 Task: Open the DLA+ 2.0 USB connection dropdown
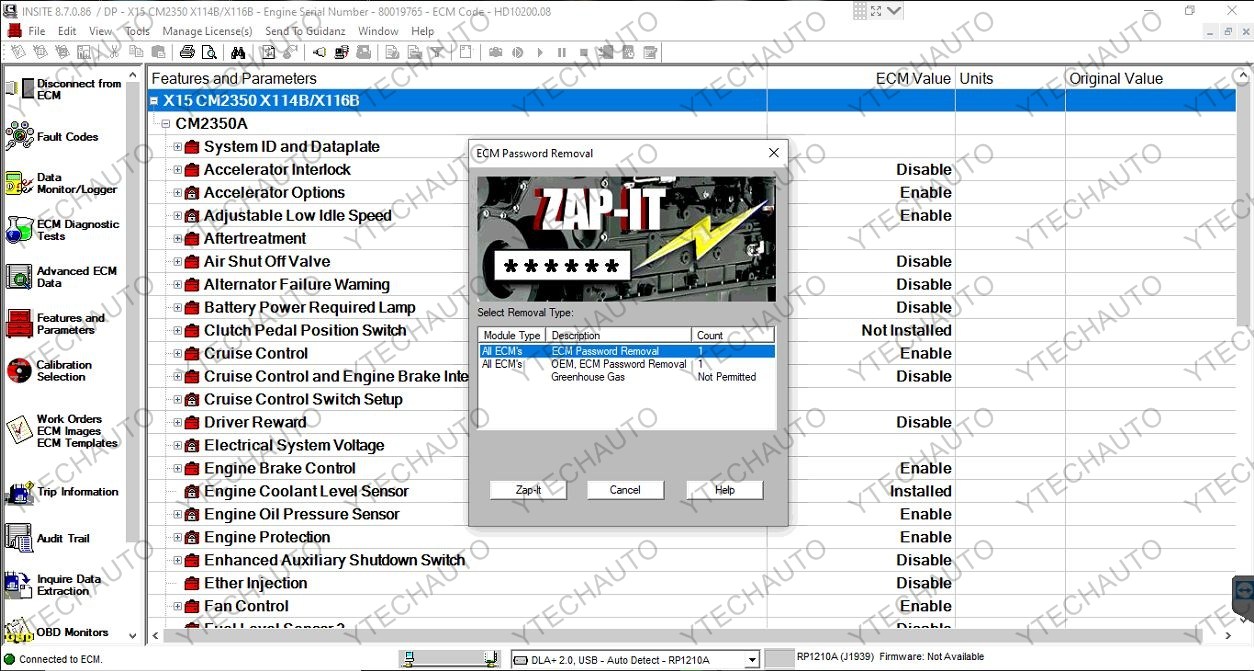(x=752, y=659)
